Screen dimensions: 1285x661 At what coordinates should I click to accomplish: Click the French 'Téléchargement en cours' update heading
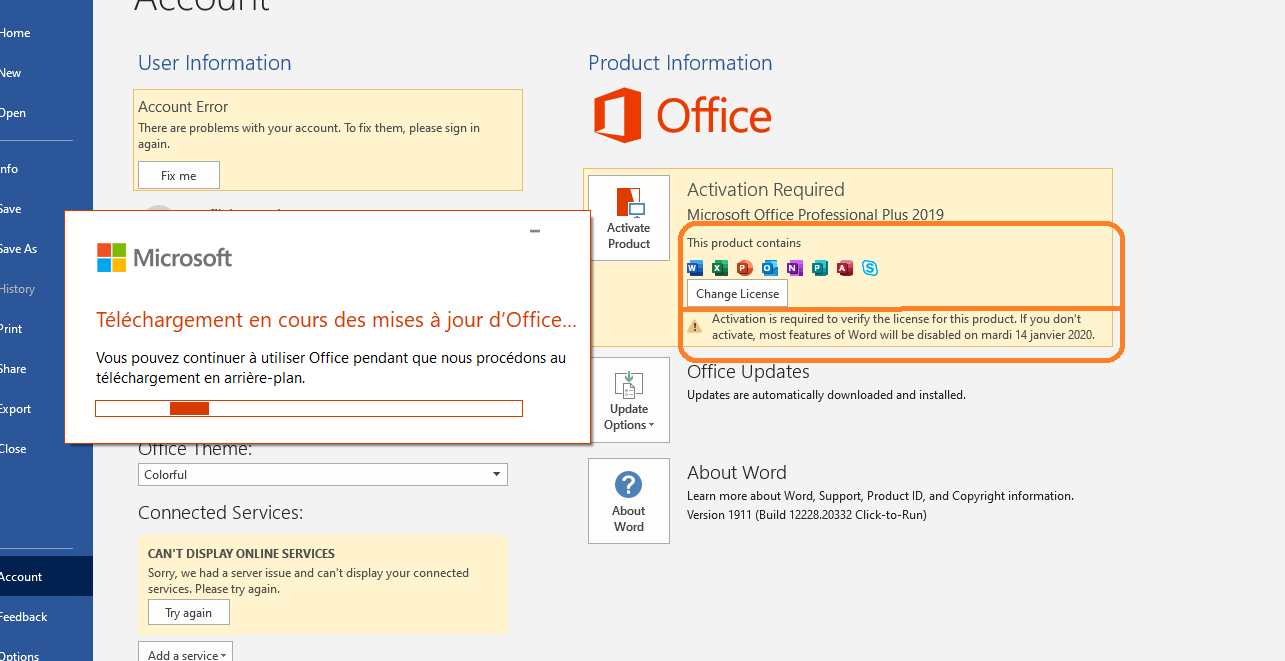point(336,320)
